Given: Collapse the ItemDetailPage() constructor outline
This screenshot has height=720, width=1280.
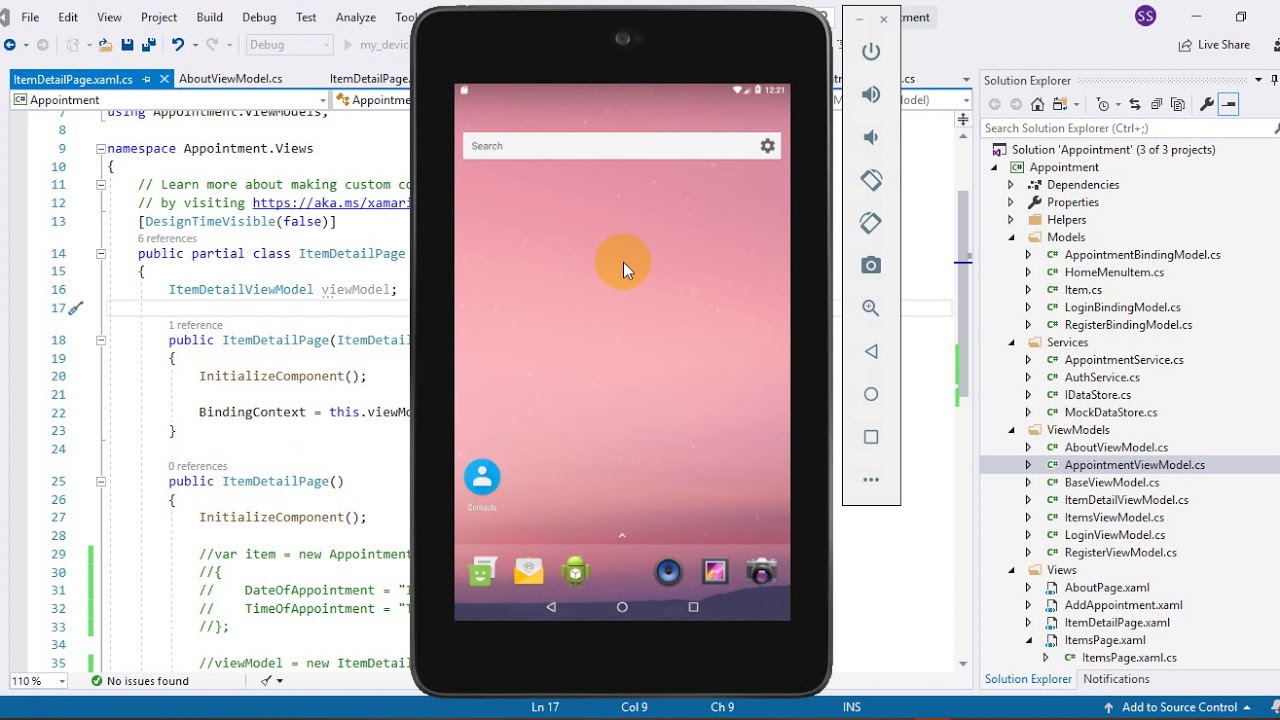Looking at the screenshot, I should tap(101, 482).
